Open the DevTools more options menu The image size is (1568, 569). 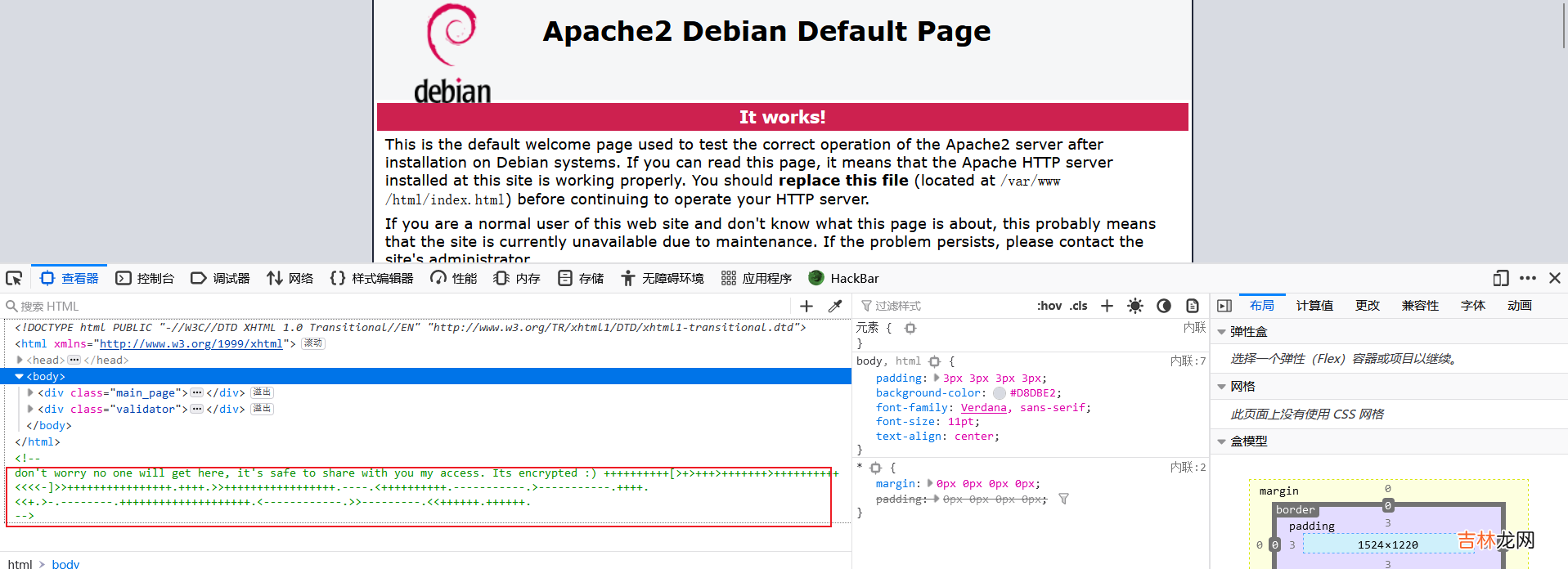tap(1528, 278)
